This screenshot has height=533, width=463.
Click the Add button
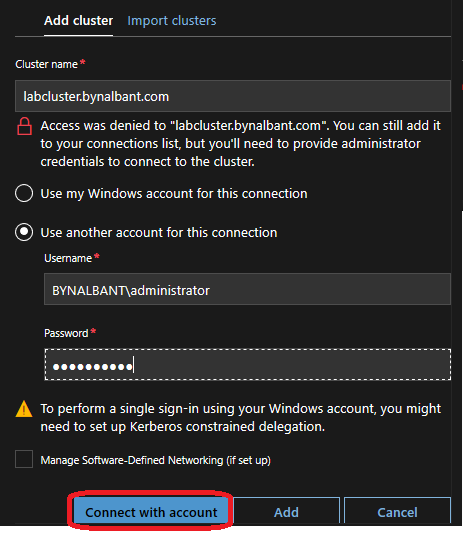tap(287, 512)
